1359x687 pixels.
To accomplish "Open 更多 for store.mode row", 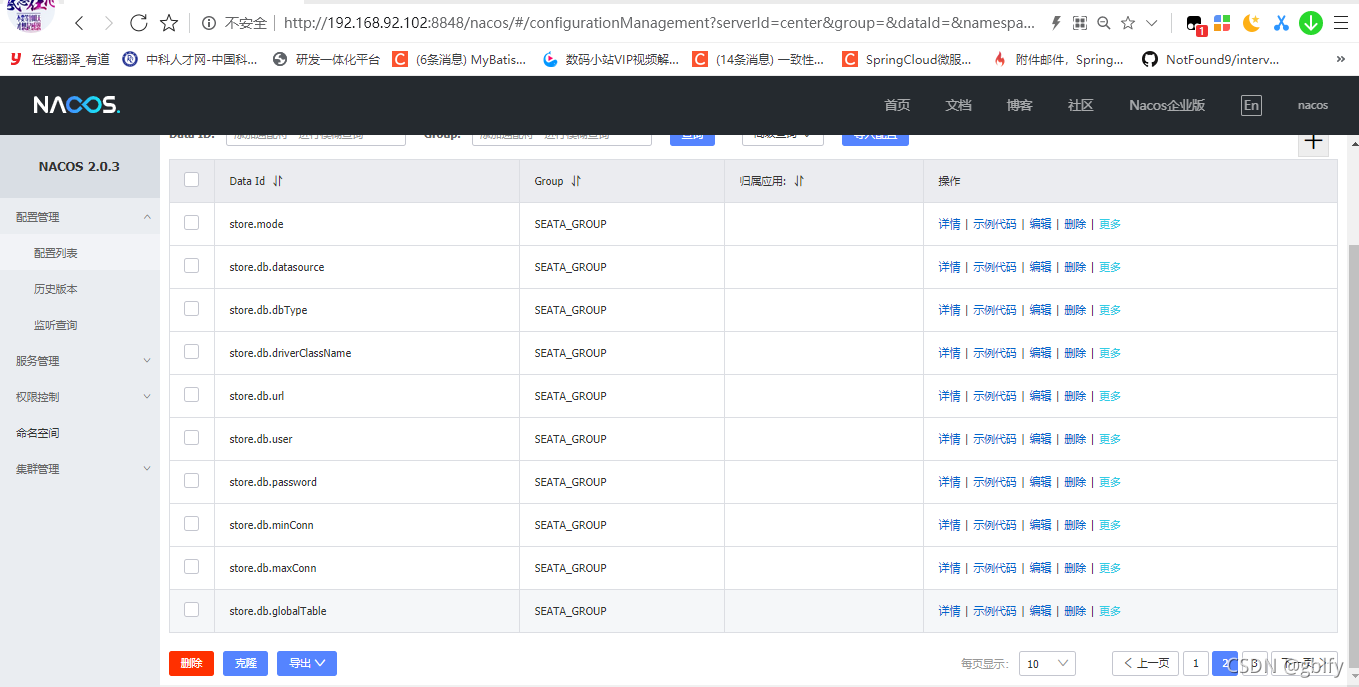I will pos(1110,224).
